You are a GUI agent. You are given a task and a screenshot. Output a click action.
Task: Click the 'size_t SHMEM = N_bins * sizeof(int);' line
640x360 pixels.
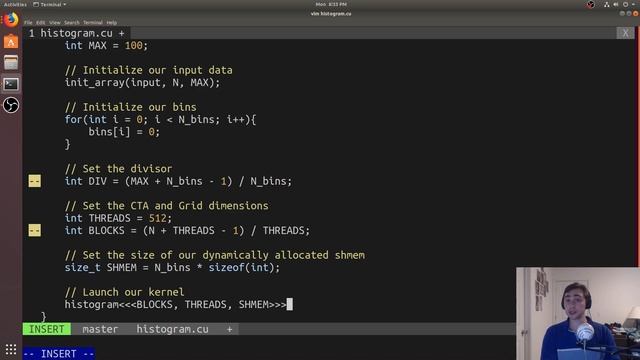[172, 267]
